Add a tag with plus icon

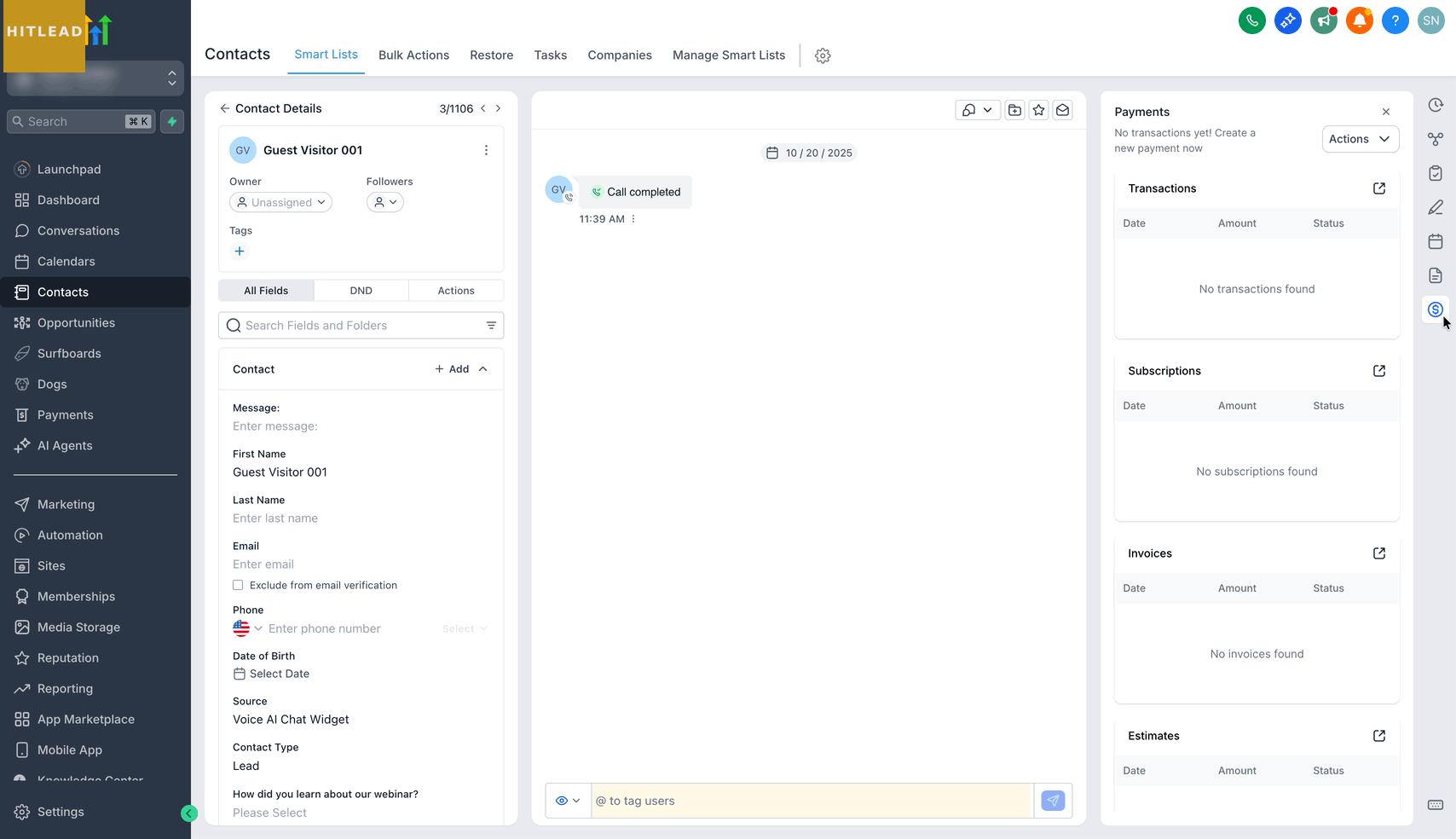(240, 251)
